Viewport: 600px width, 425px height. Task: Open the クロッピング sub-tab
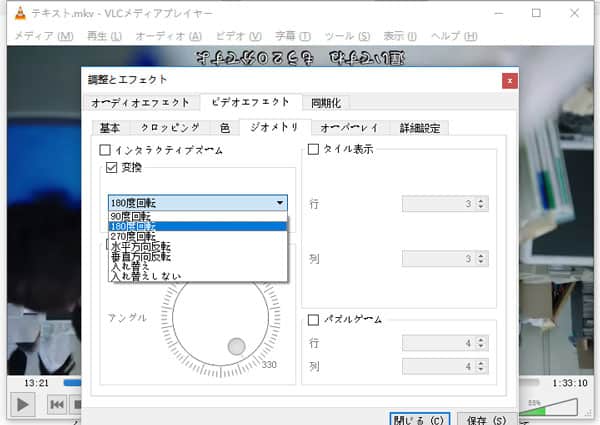click(x=170, y=128)
